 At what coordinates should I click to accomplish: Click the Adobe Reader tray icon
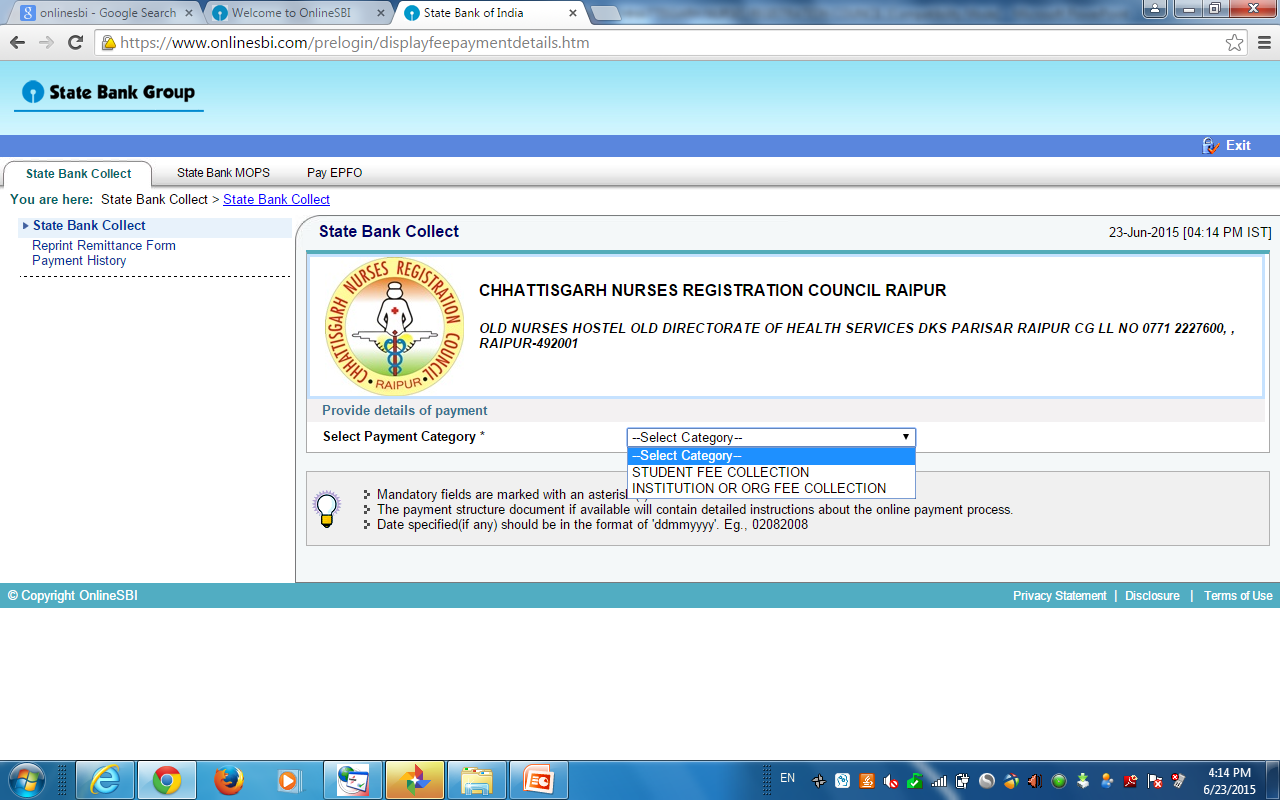(x=1131, y=780)
